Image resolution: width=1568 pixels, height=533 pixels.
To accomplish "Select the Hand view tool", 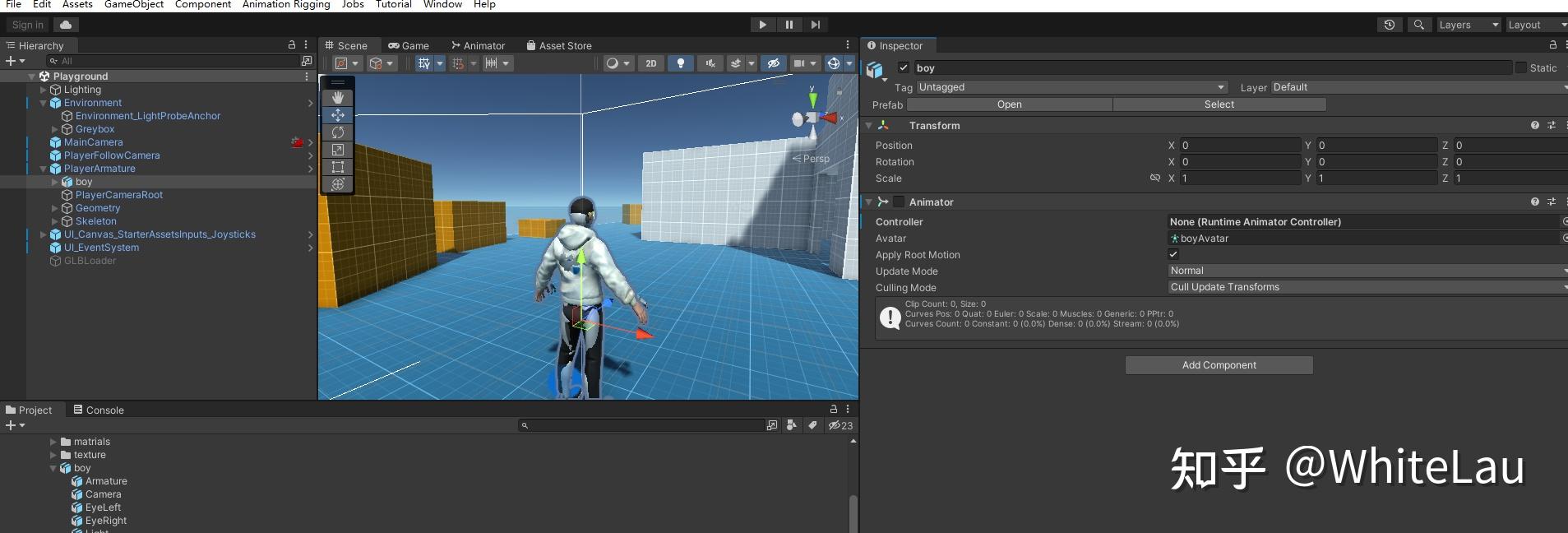I will pyautogui.click(x=337, y=98).
